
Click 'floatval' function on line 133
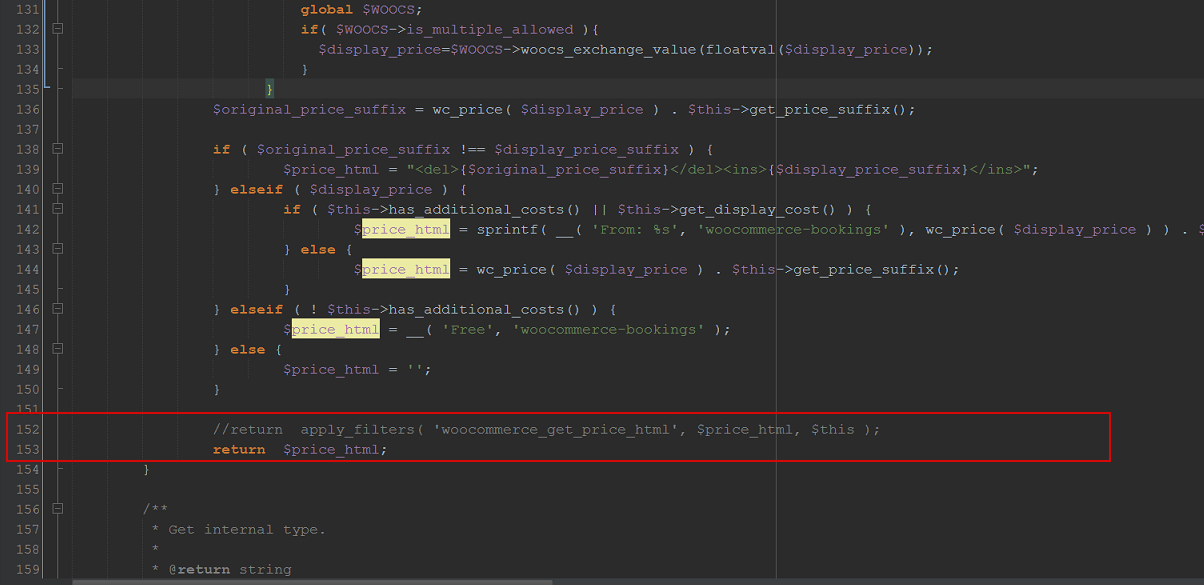coord(741,49)
